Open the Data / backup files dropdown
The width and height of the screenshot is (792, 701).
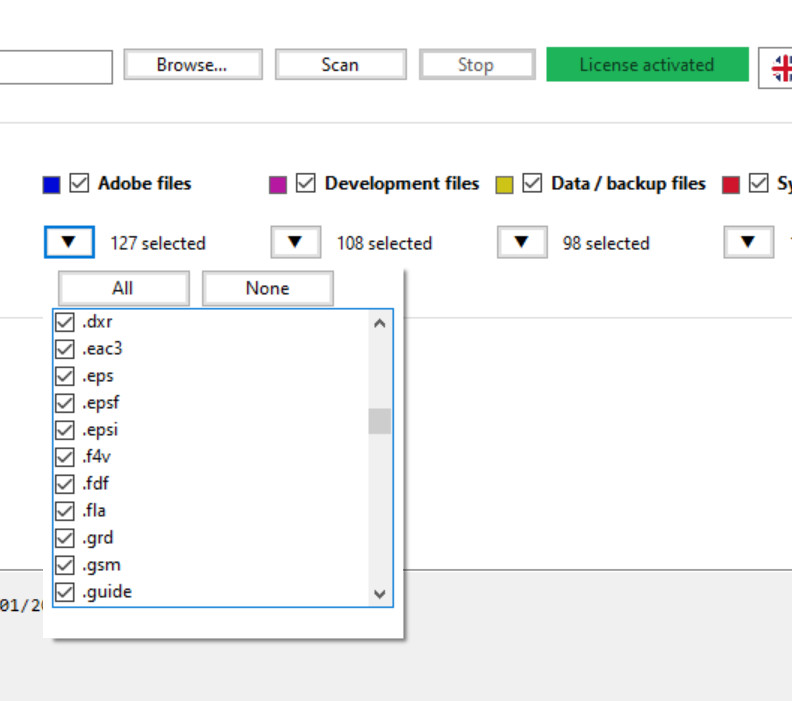521,242
